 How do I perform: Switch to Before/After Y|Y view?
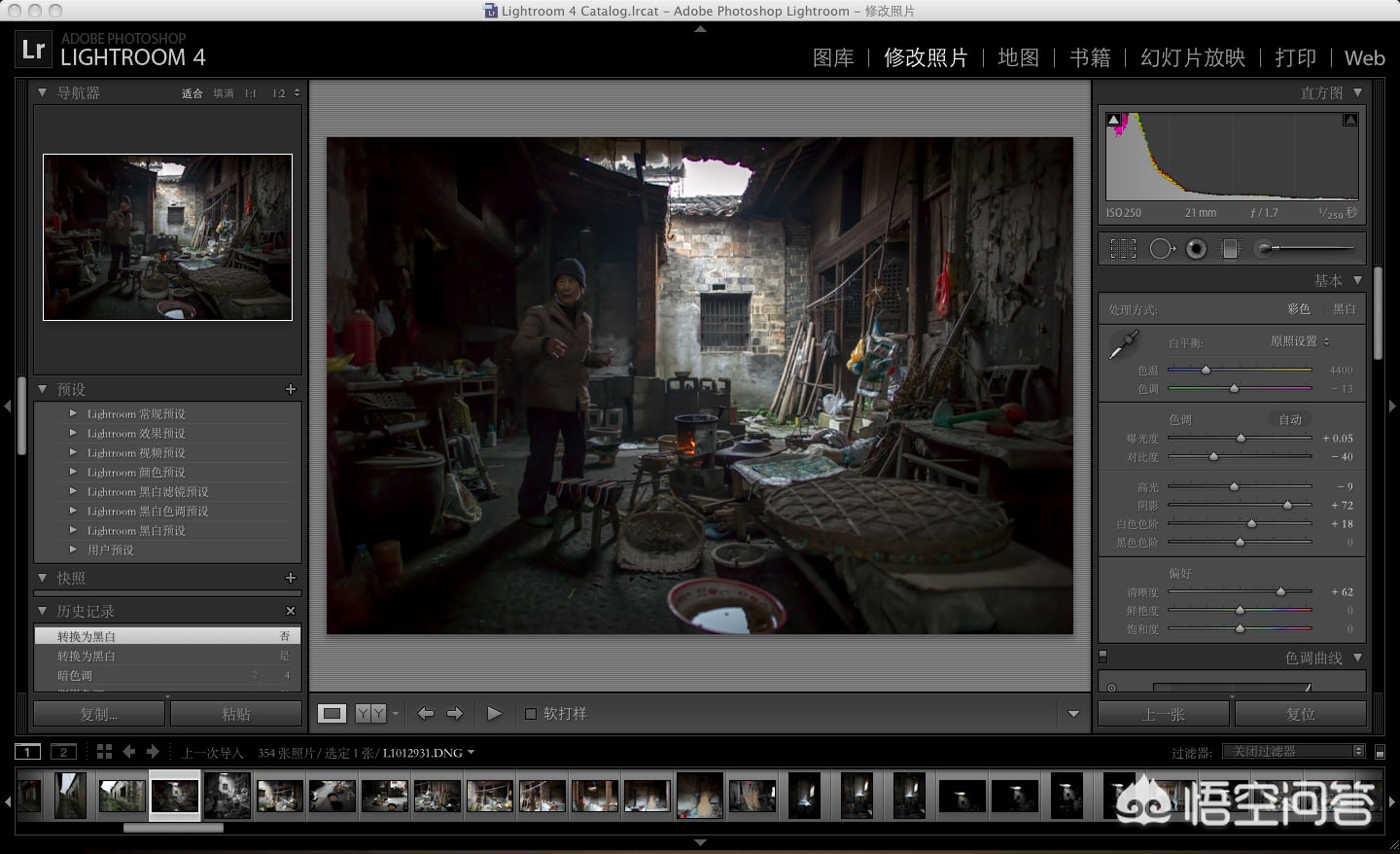(x=371, y=714)
